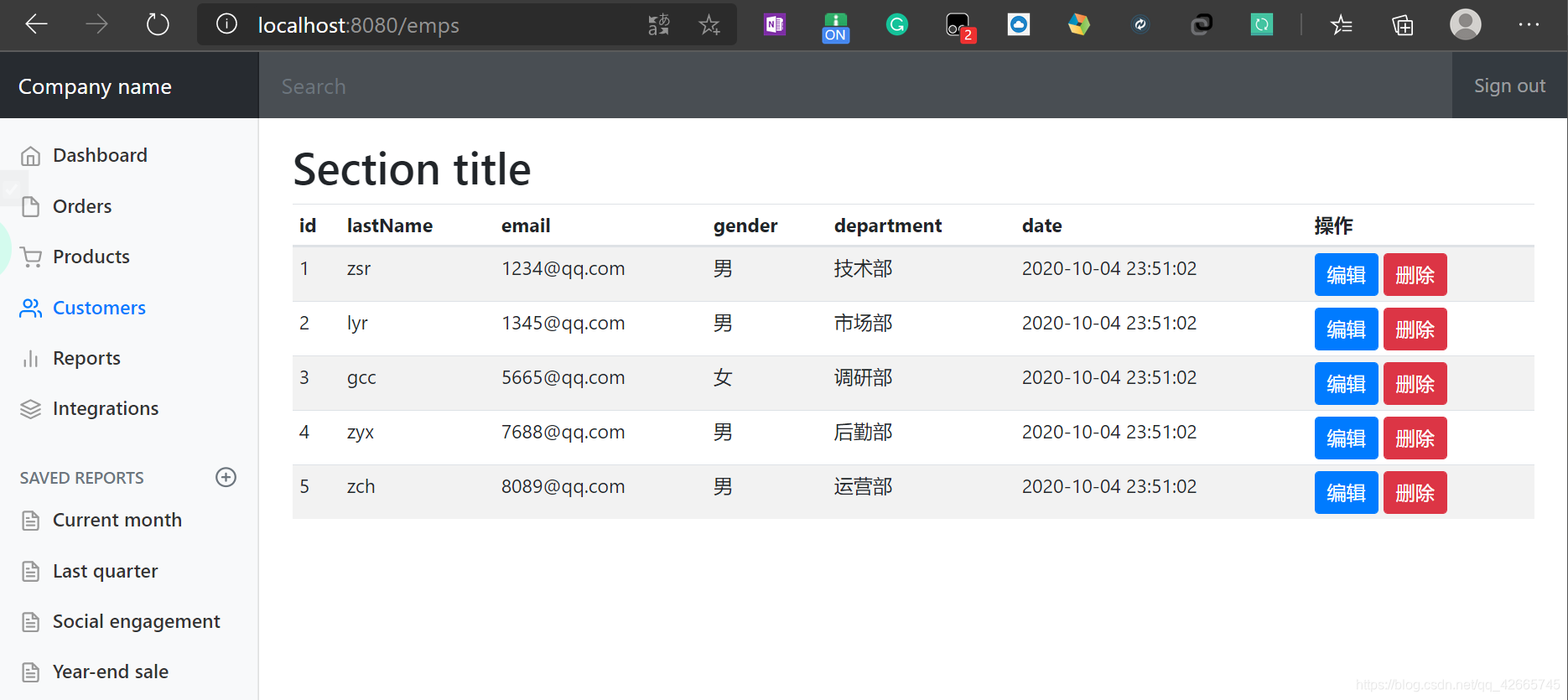Click the Products cart icon

pos(31,257)
